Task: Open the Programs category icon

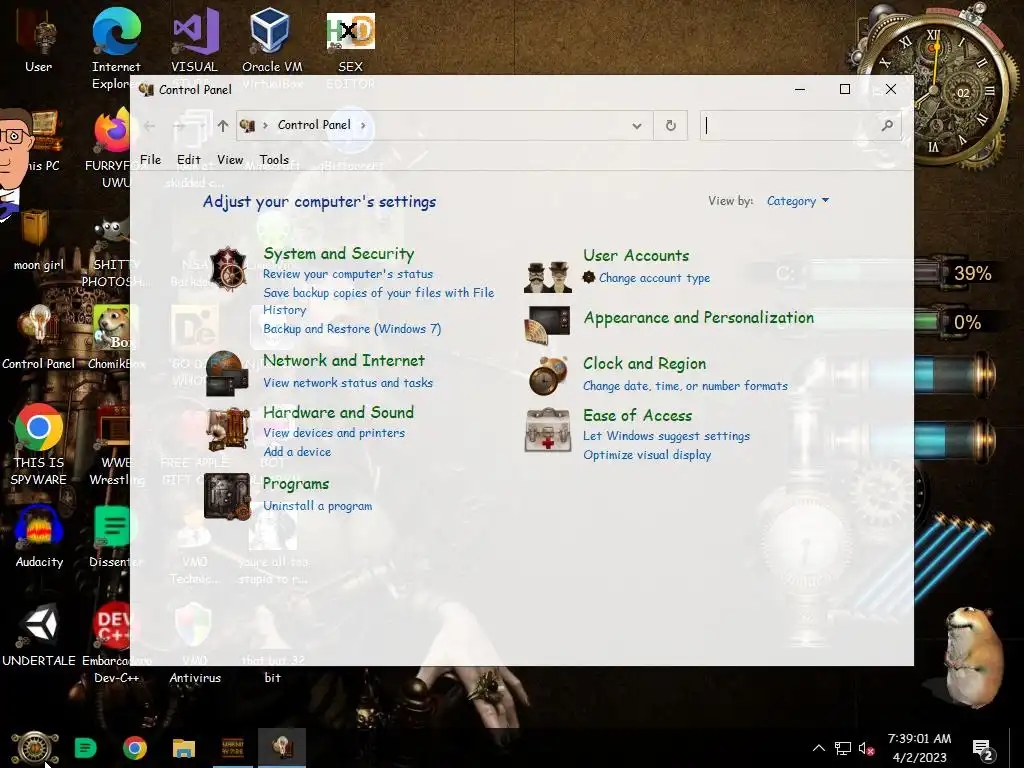Action: pos(227,496)
